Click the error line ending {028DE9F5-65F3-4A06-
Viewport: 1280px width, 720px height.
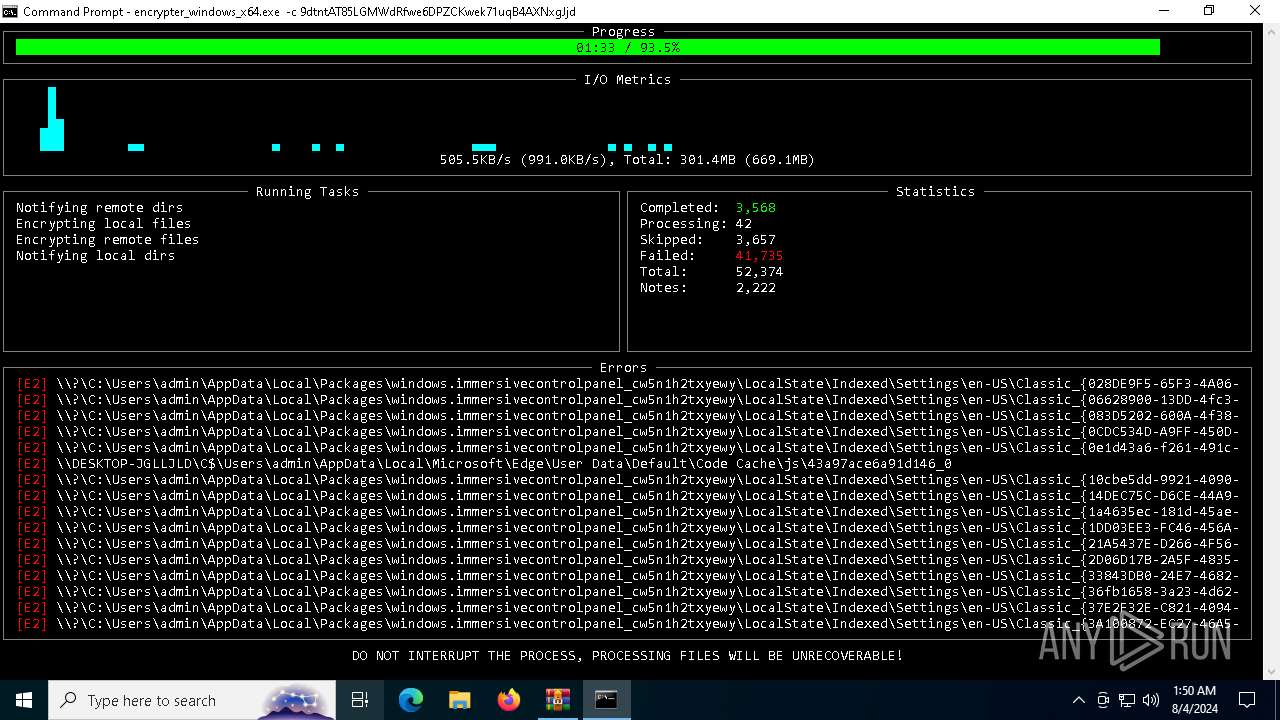click(x=628, y=384)
